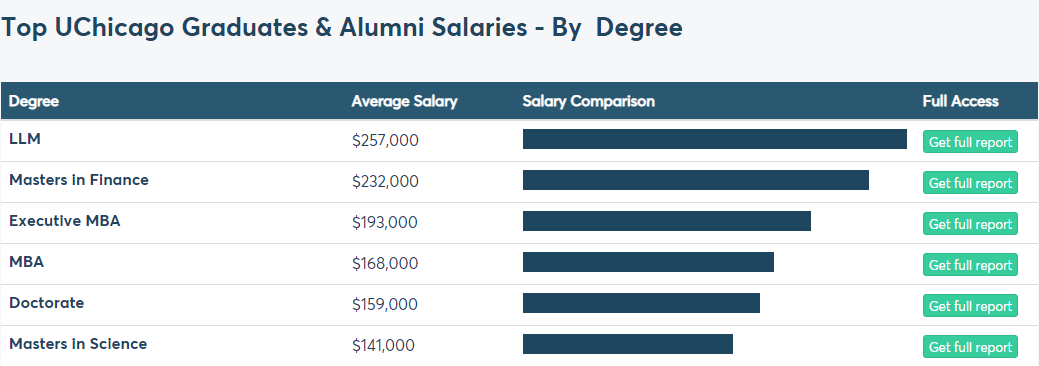This screenshot has width=1039, height=366.
Task: Open full report for Masters in Finance
Action: (970, 182)
